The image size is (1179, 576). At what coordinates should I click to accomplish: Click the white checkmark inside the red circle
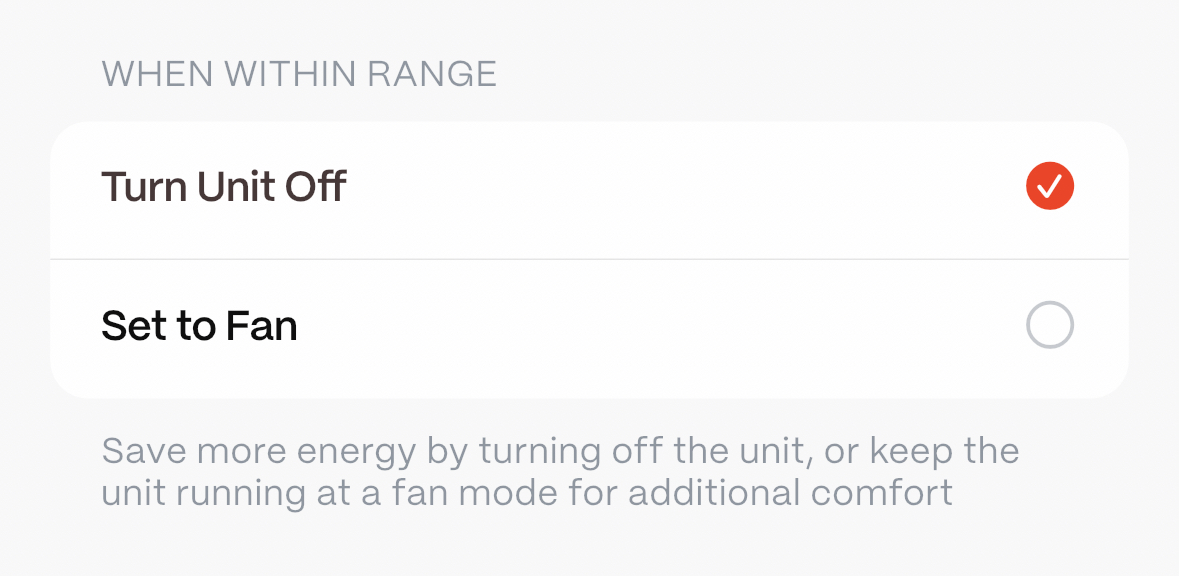pyautogui.click(x=1049, y=186)
